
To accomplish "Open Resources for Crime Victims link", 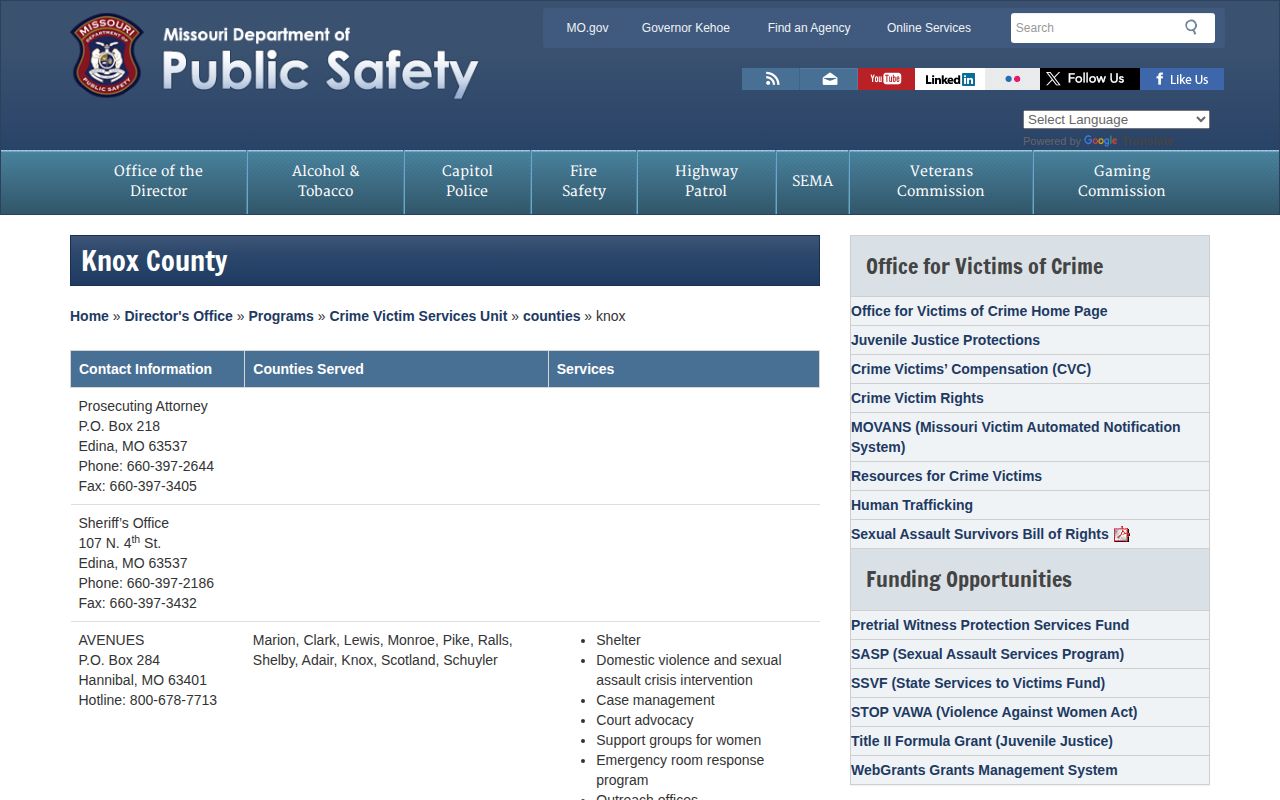I will [946, 476].
